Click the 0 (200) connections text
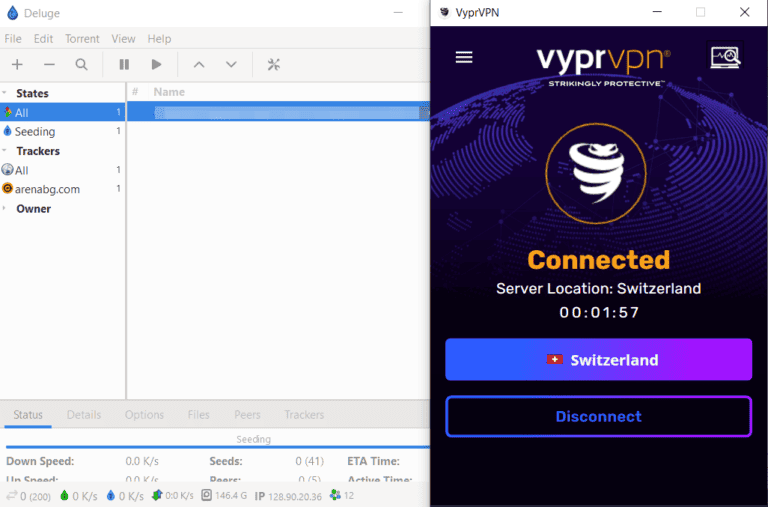 click(x=35, y=496)
